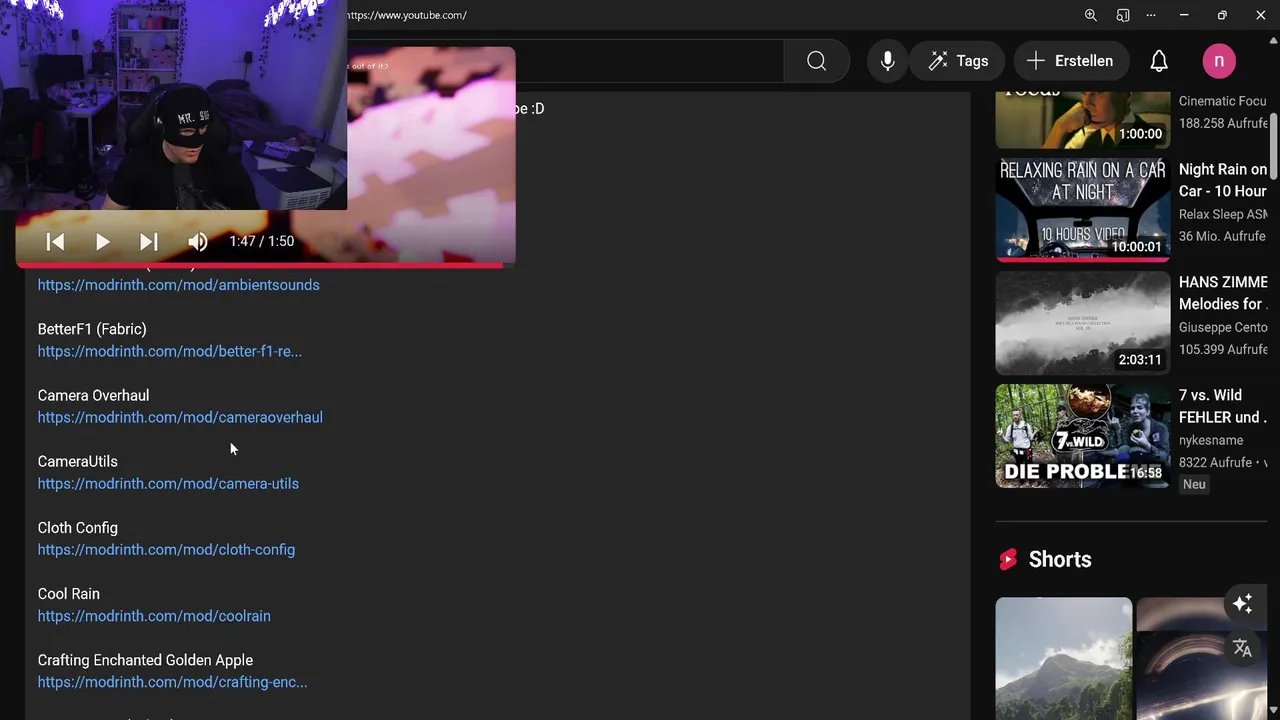Skip to previous video in mini player
The image size is (1280, 720).
56,241
